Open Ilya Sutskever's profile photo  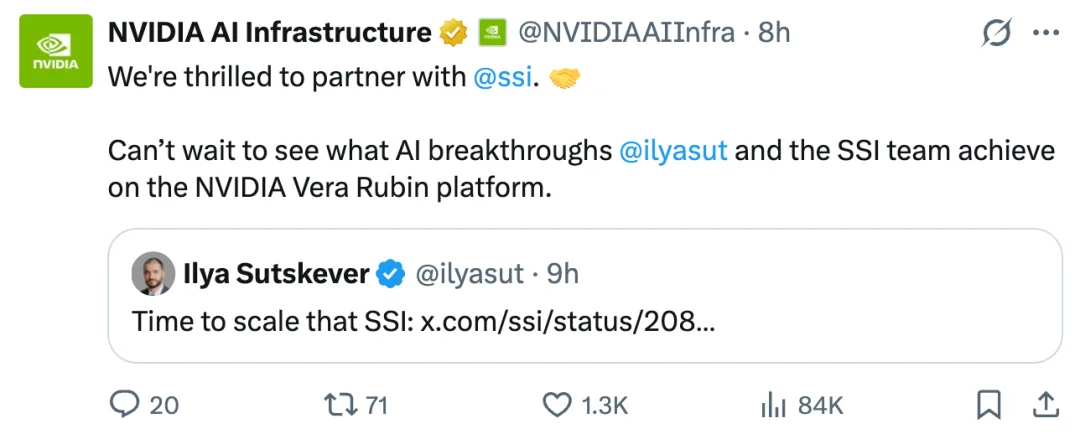[x=153, y=274]
